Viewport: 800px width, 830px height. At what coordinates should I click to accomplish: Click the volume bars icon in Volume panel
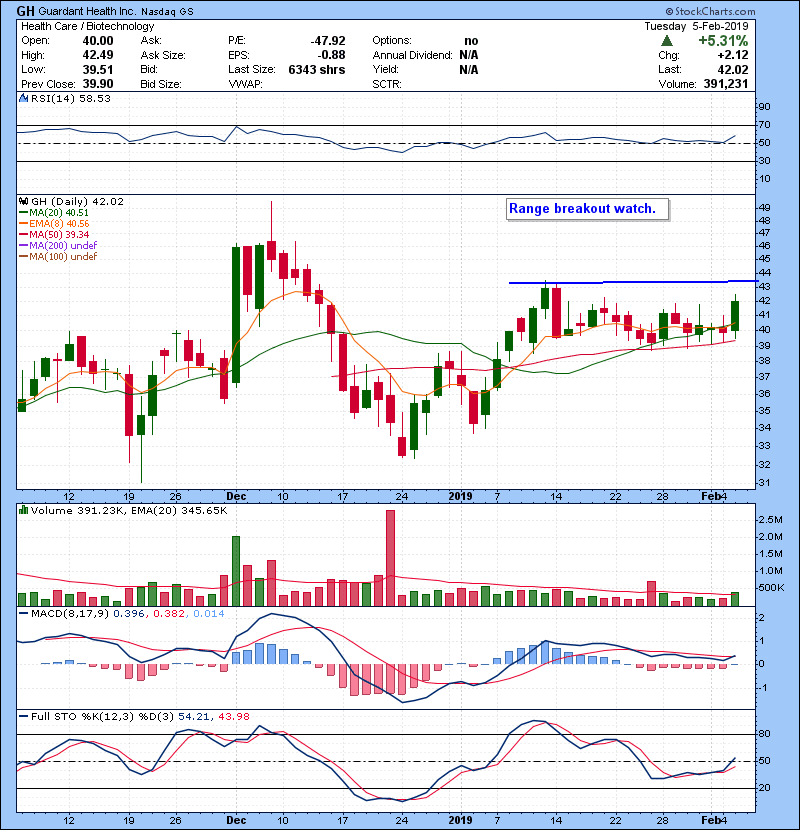[x=23, y=510]
